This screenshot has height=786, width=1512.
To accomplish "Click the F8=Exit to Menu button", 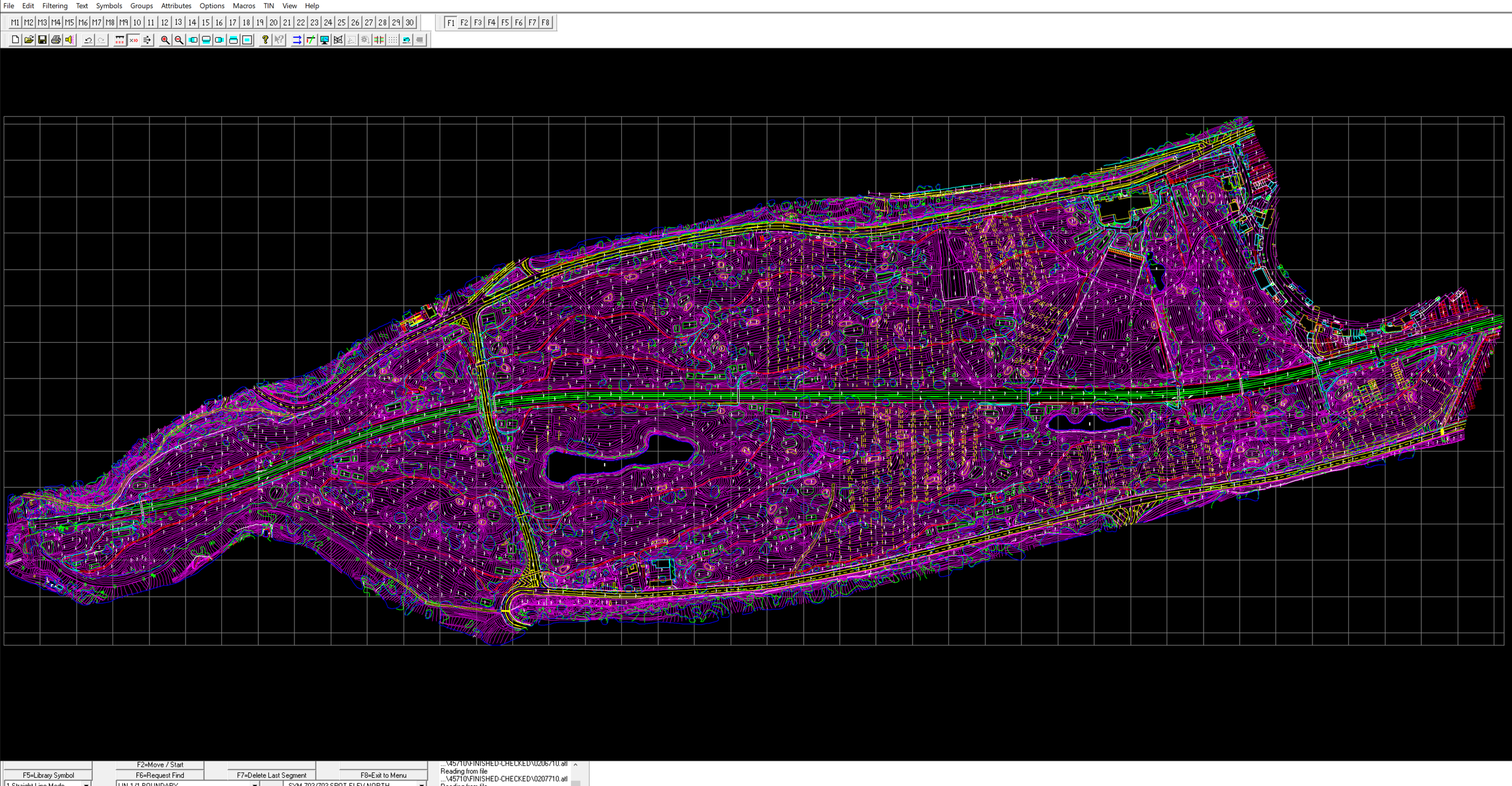I will (x=383, y=775).
